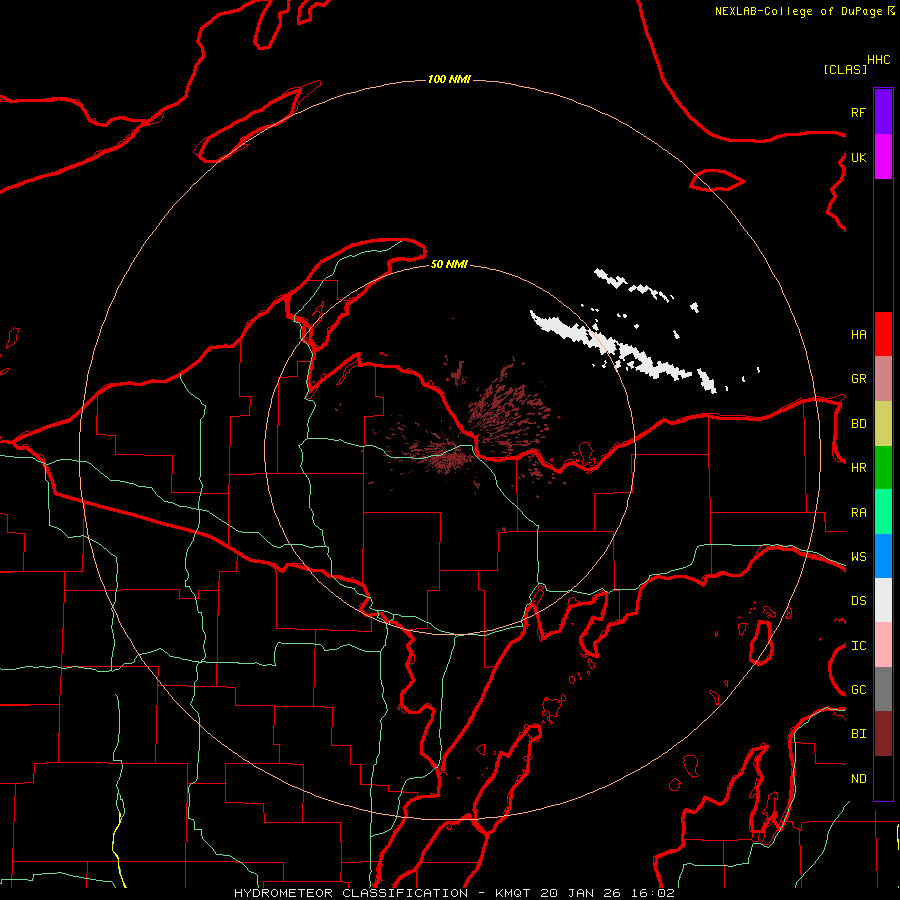Click the GC legend label

click(x=858, y=690)
